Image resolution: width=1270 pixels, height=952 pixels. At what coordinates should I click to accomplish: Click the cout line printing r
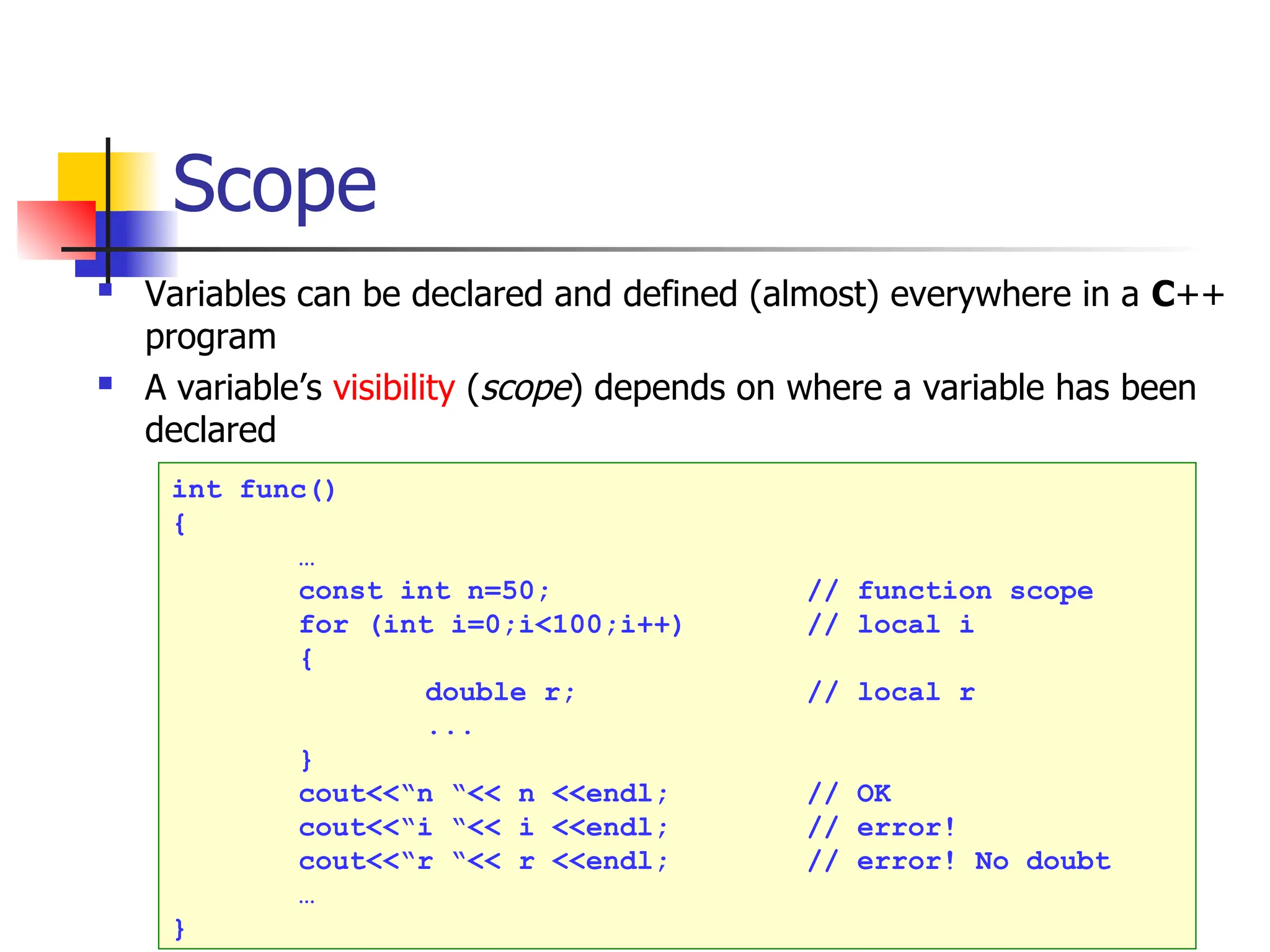pos(484,862)
